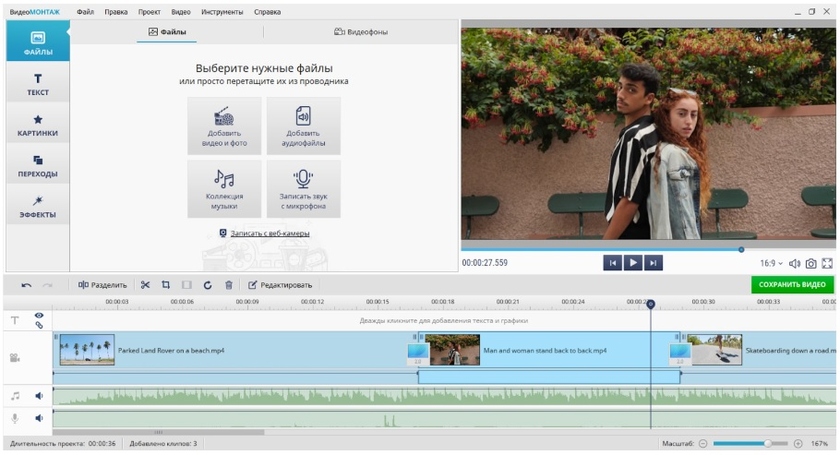The height and width of the screenshot is (455, 840).
Task: Undo the last action
Action: 26,285
